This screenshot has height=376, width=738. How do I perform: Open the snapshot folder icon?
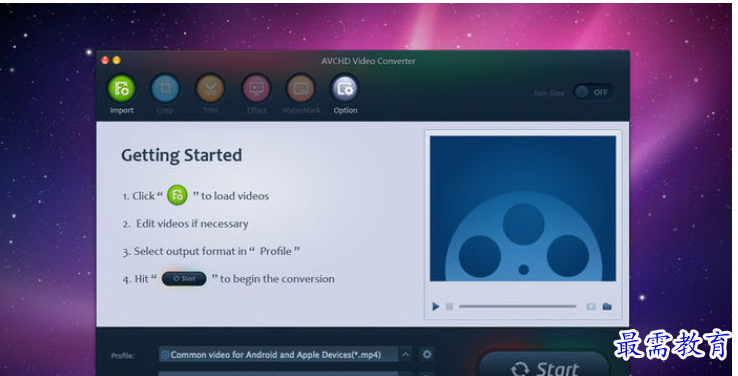coord(607,307)
